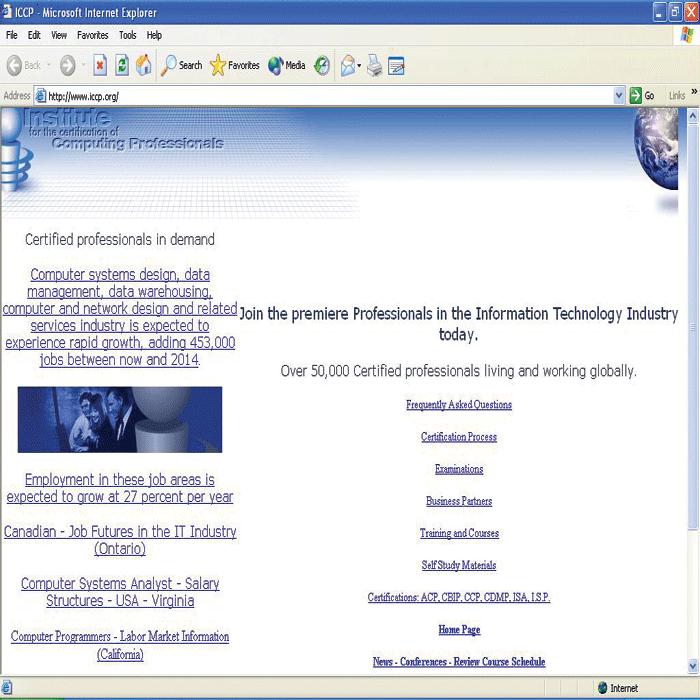The height and width of the screenshot is (700, 700).
Task: Open Computer Systems Analyst Salary Structures link
Action: [120, 592]
